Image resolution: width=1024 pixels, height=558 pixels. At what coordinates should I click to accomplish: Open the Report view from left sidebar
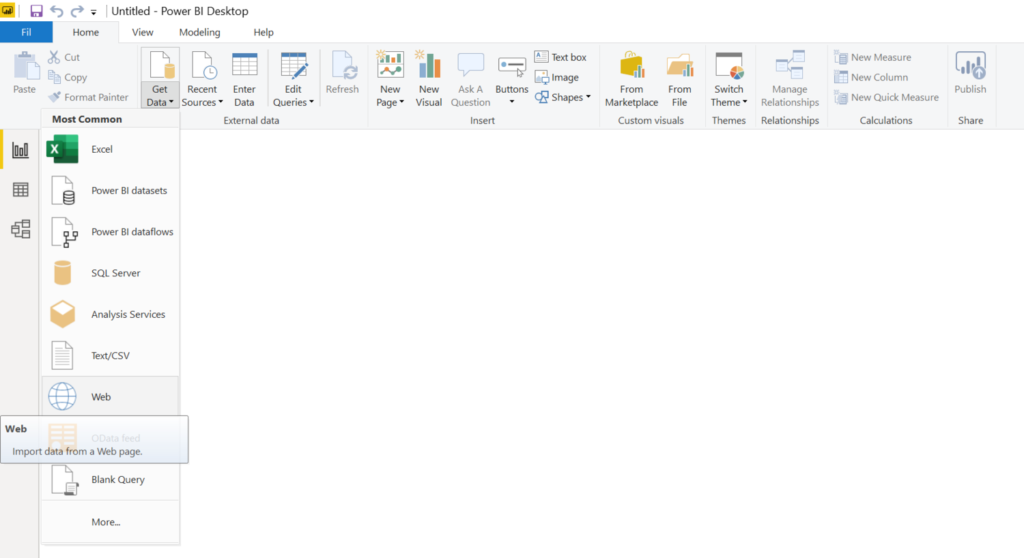(20, 150)
